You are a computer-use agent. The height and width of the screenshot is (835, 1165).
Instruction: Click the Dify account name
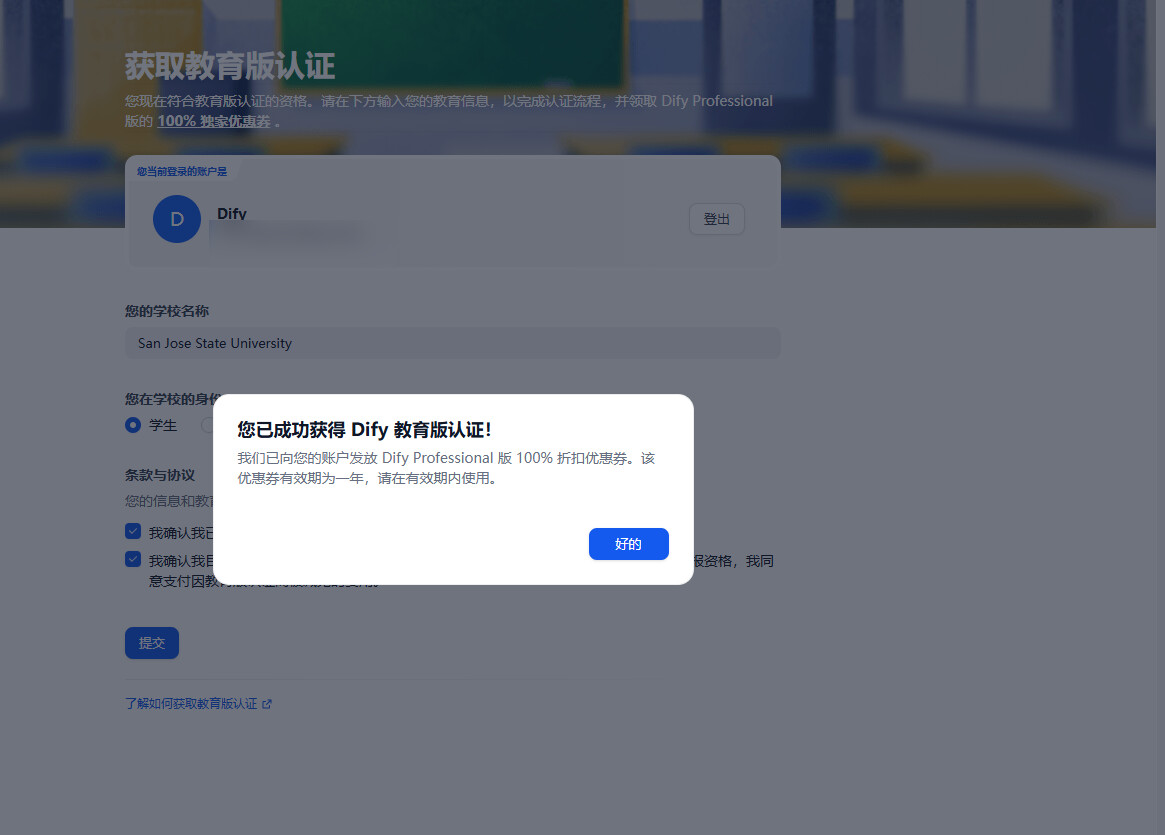coord(232,214)
